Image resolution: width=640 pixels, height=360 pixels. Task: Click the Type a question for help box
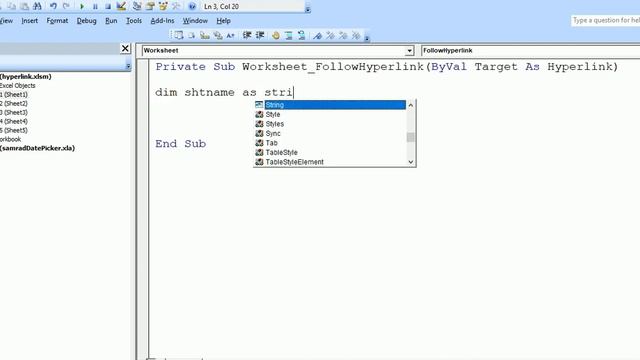pos(605,20)
